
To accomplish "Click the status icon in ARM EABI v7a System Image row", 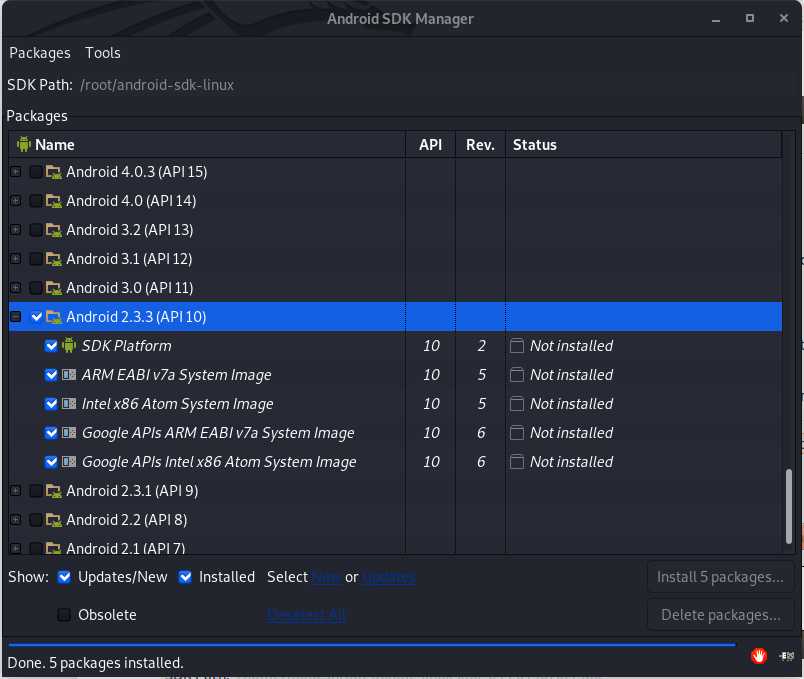I will [x=517, y=375].
